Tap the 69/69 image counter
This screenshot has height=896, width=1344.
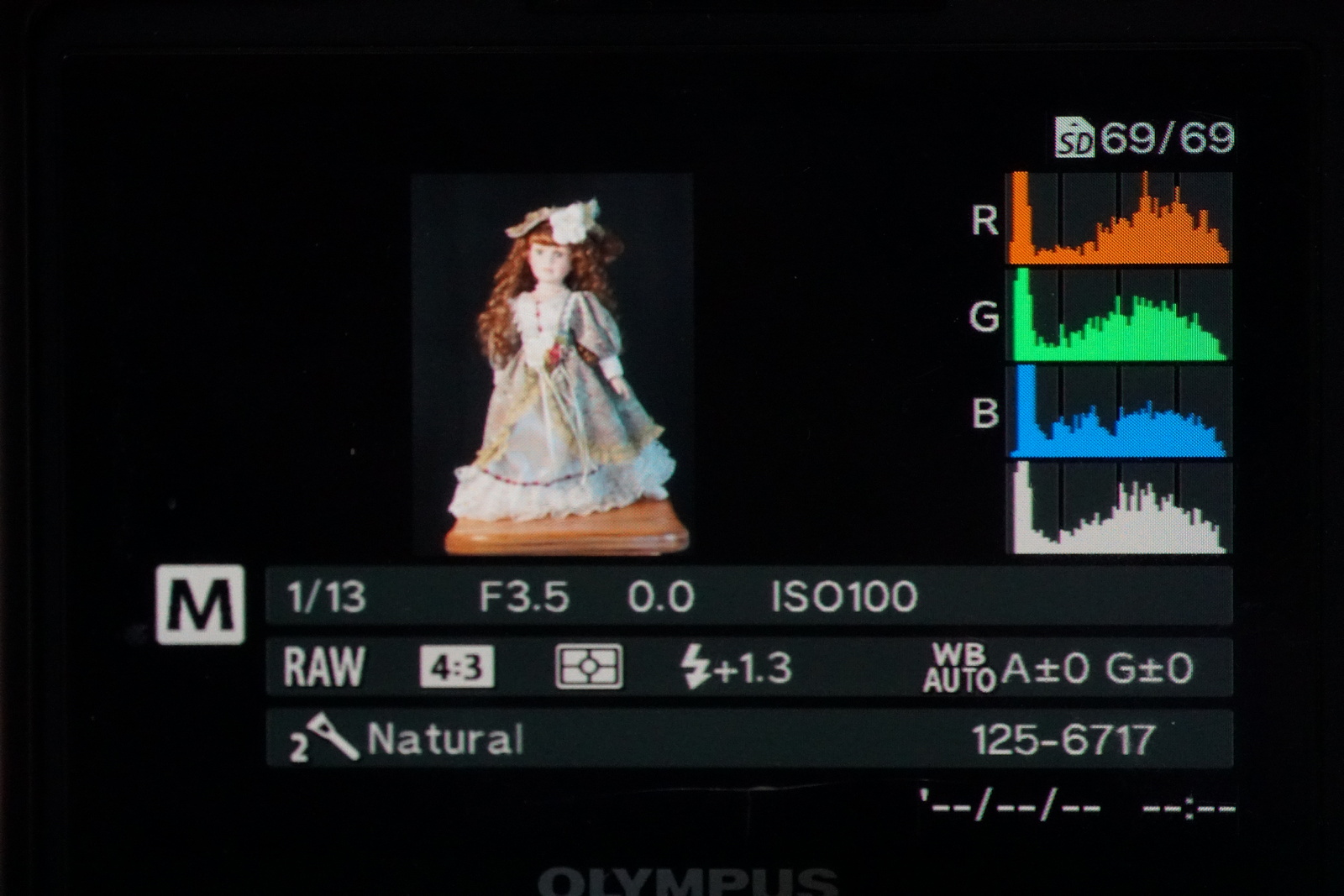click(1167, 139)
